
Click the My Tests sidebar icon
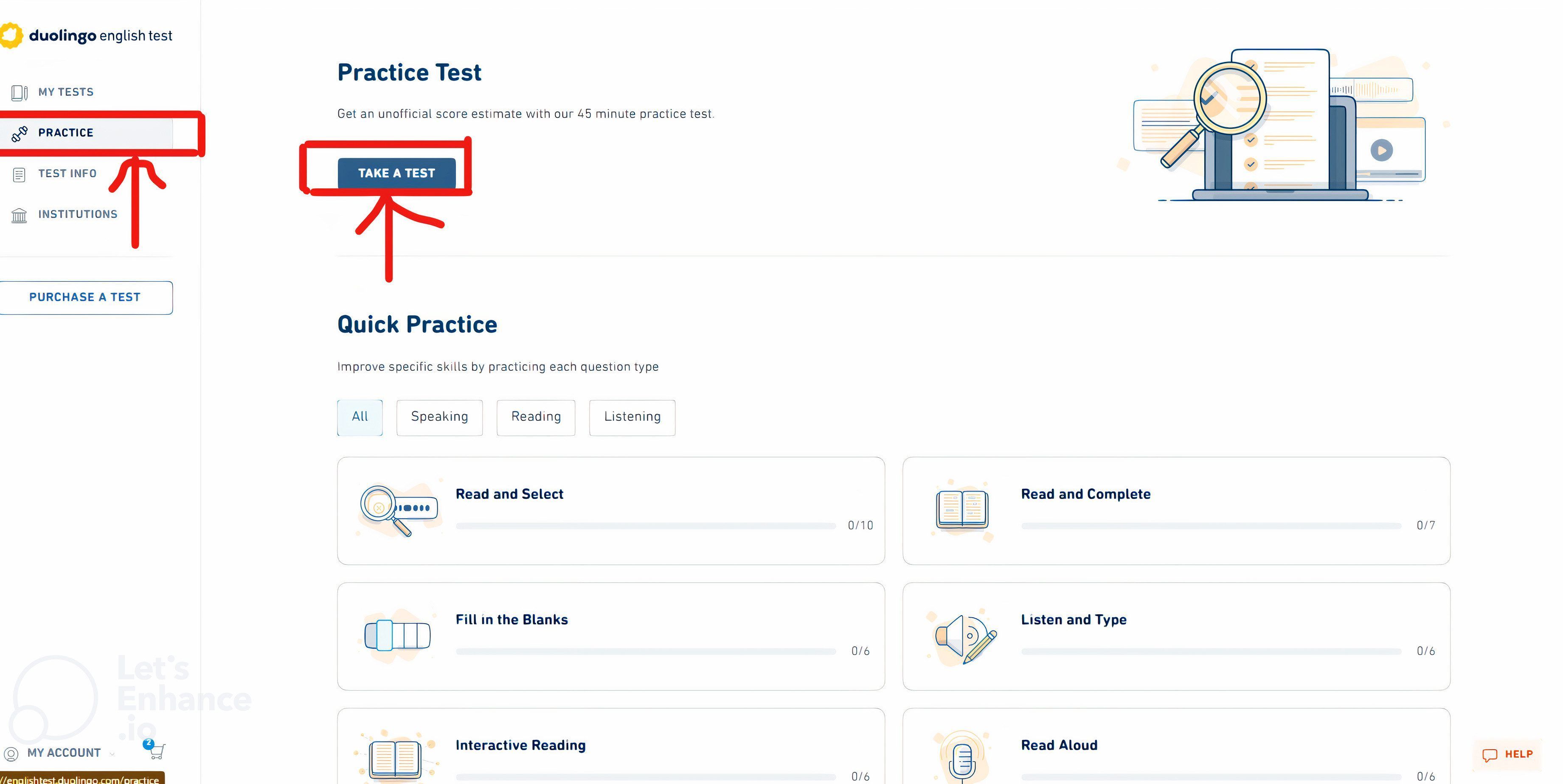pyautogui.click(x=19, y=92)
